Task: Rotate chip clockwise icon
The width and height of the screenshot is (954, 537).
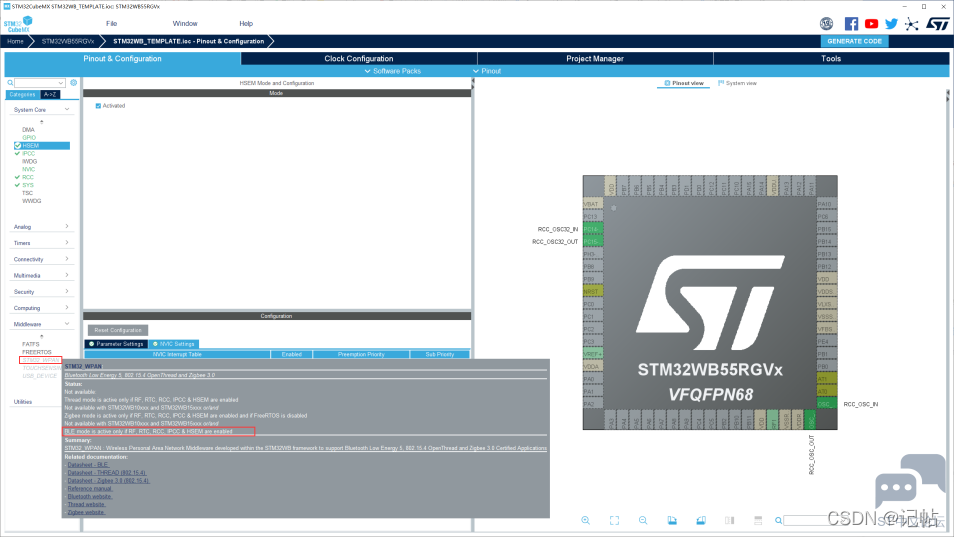Action: [672, 521]
